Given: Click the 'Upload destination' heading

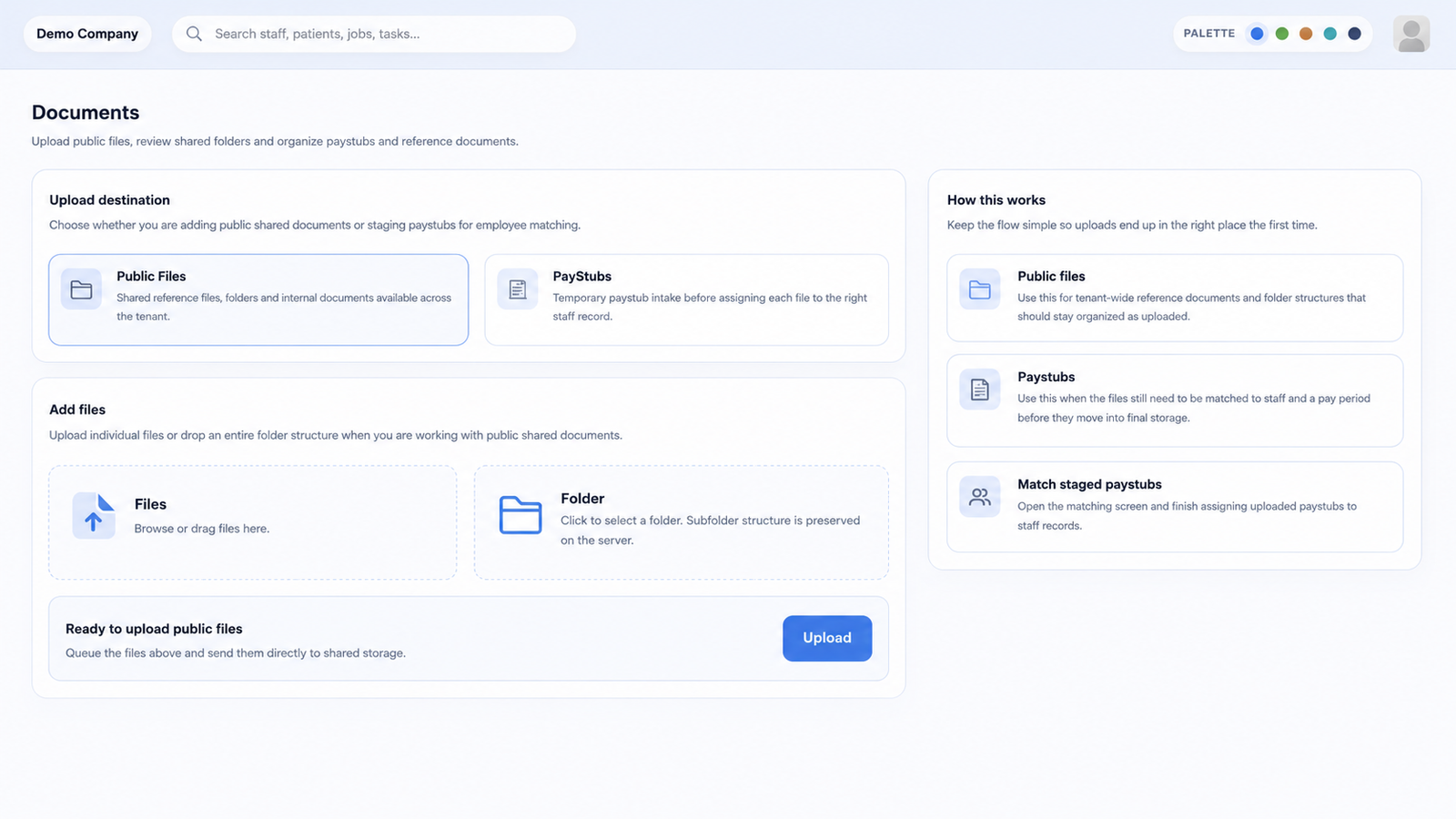Looking at the screenshot, I should pyautogui.click(x=109, y=200).
